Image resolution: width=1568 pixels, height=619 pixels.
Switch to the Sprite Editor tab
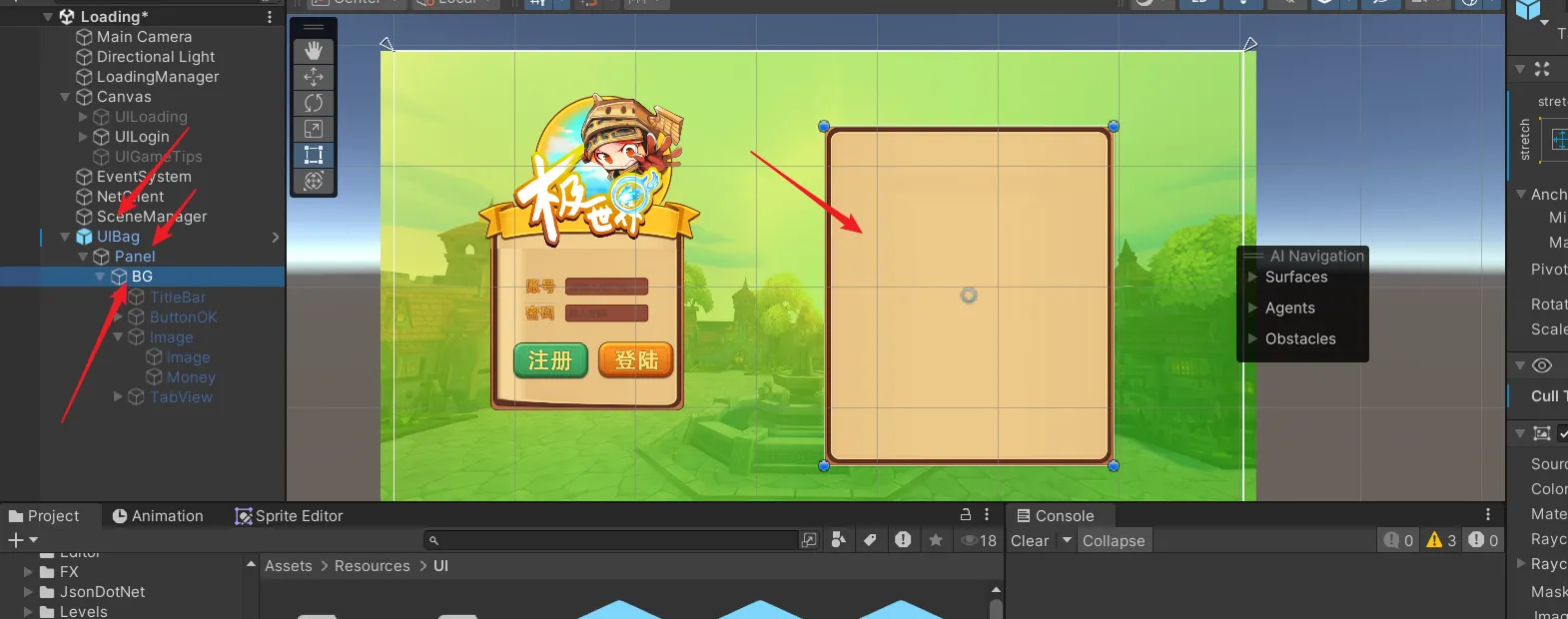pyautogui.click(x=289, y=516)
